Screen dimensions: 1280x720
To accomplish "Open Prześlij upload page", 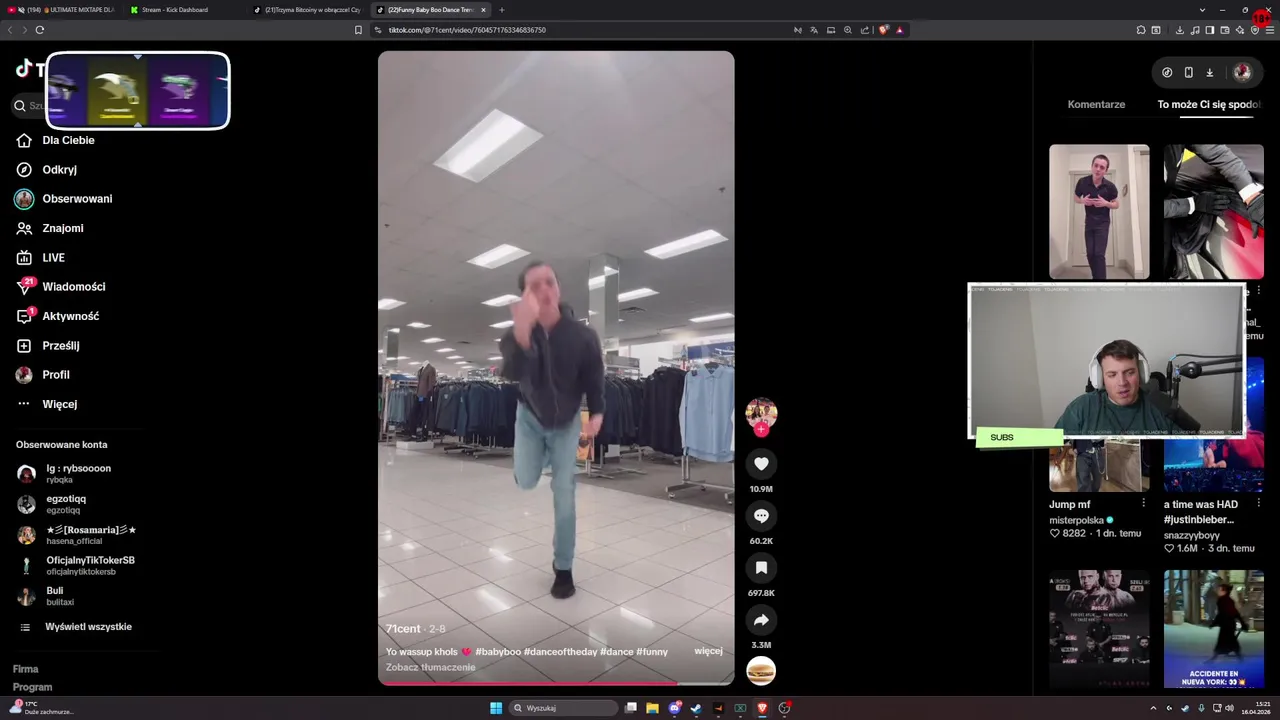I will point(60,346).
